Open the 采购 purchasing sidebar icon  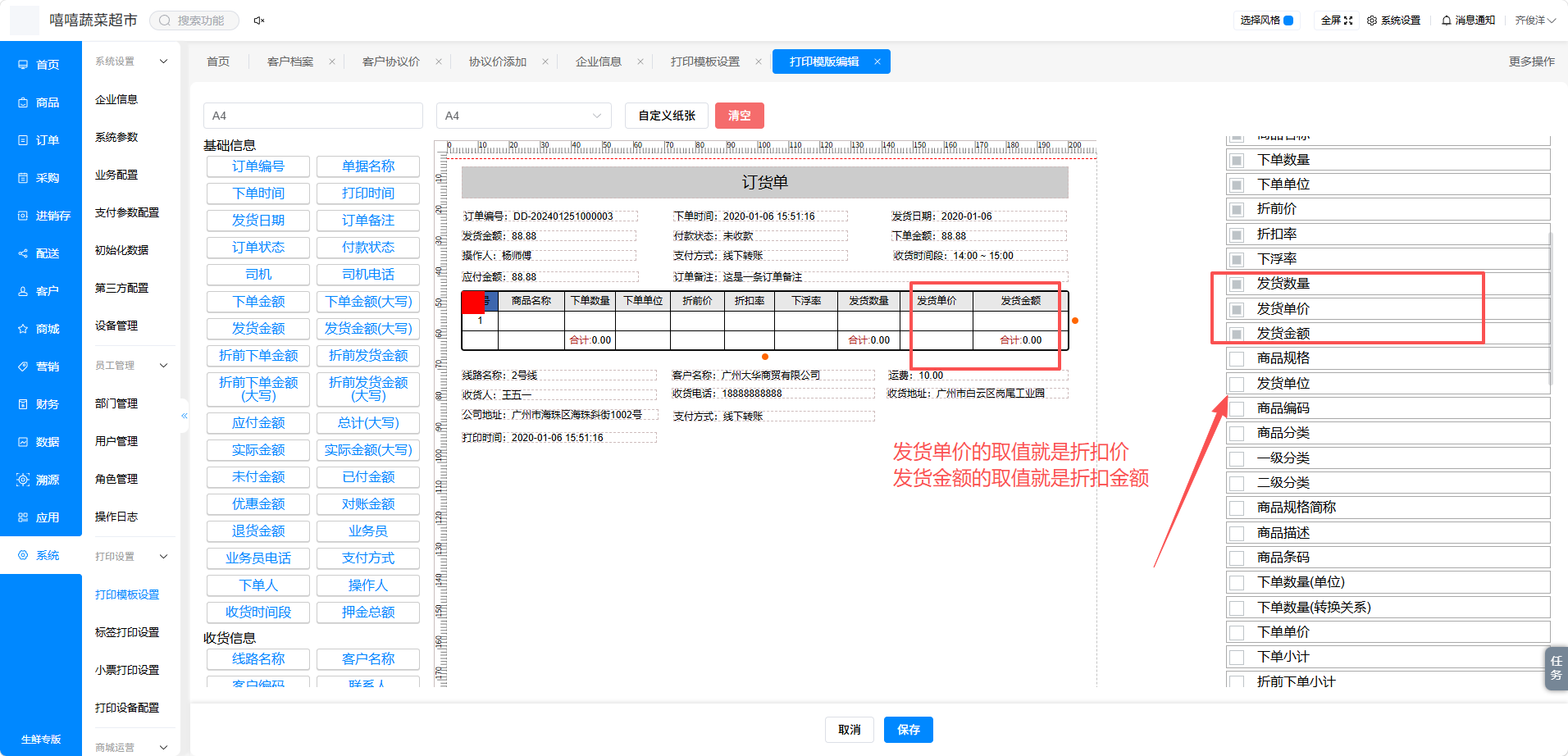[x=23, y=178]
